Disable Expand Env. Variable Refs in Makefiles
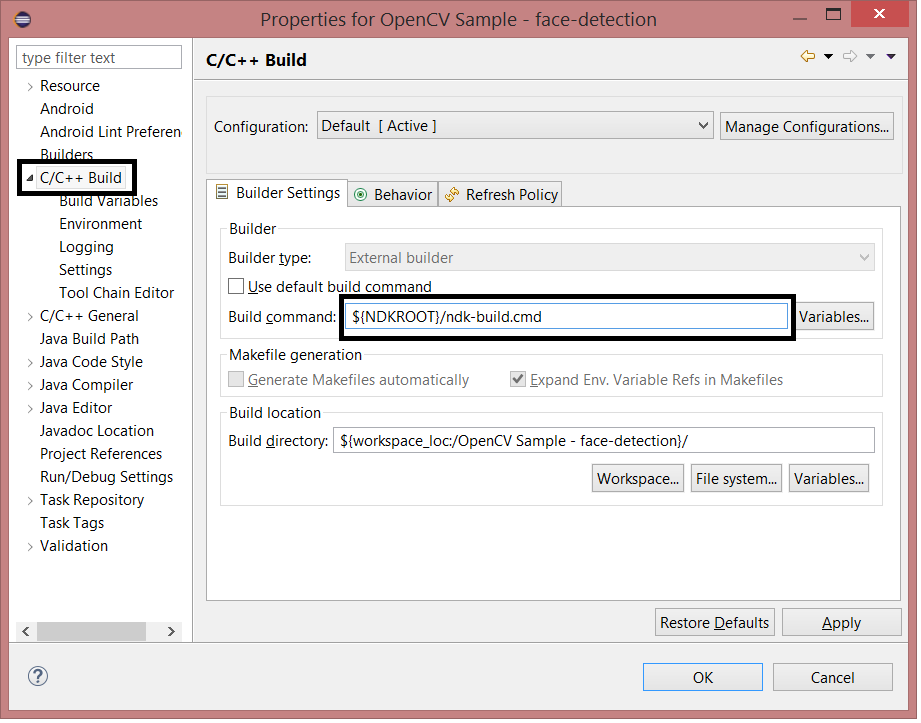This screenshot has height=723, width=921. (517, 379)
